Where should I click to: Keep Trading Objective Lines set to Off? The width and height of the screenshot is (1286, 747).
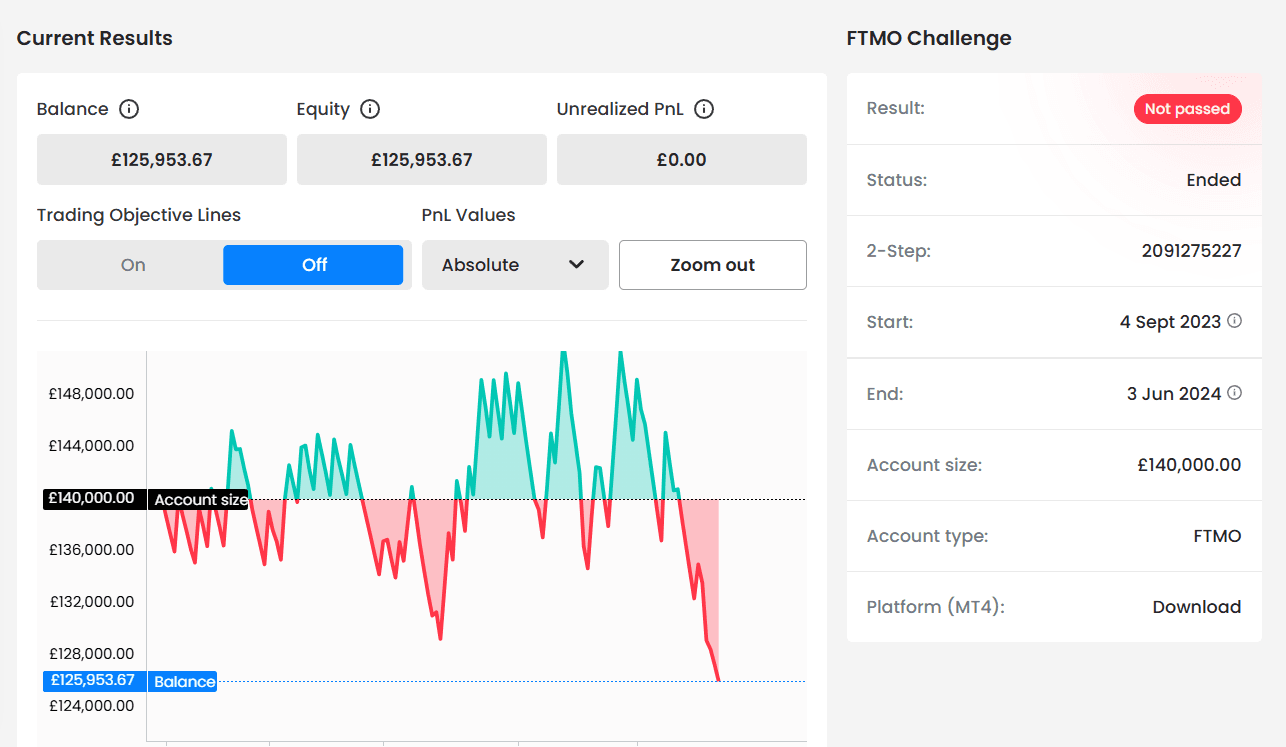click(312, 265)
